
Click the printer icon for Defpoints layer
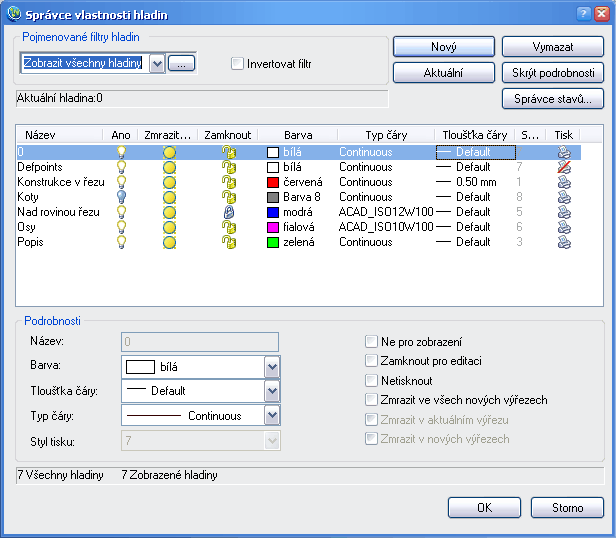click(564, 167)
